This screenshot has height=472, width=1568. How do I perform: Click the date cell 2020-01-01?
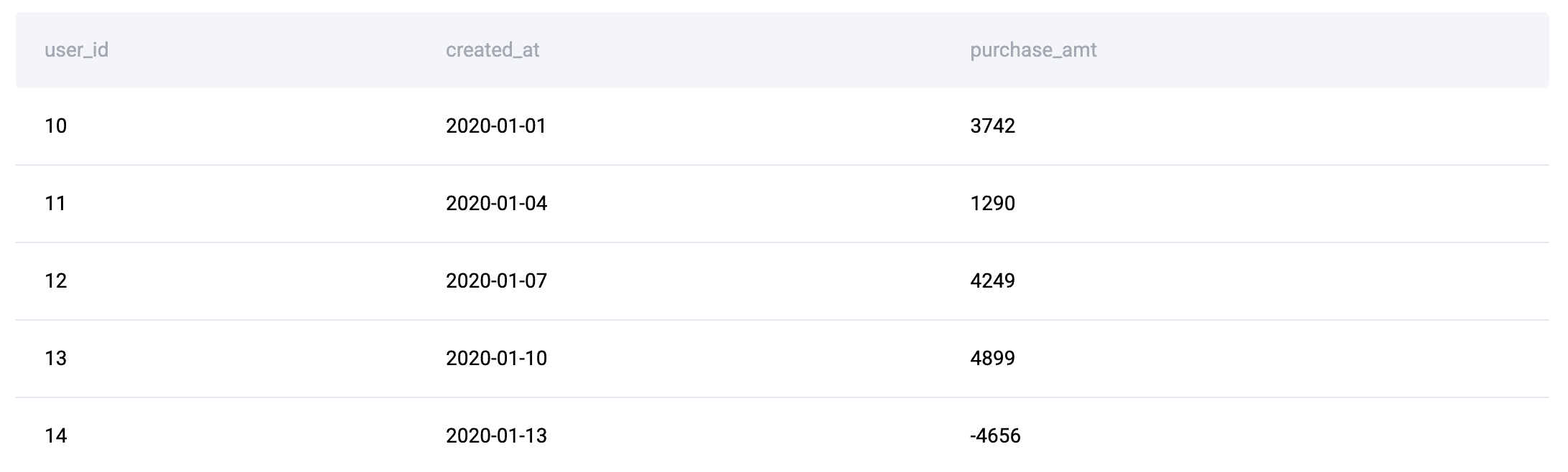tap(496, 126)
